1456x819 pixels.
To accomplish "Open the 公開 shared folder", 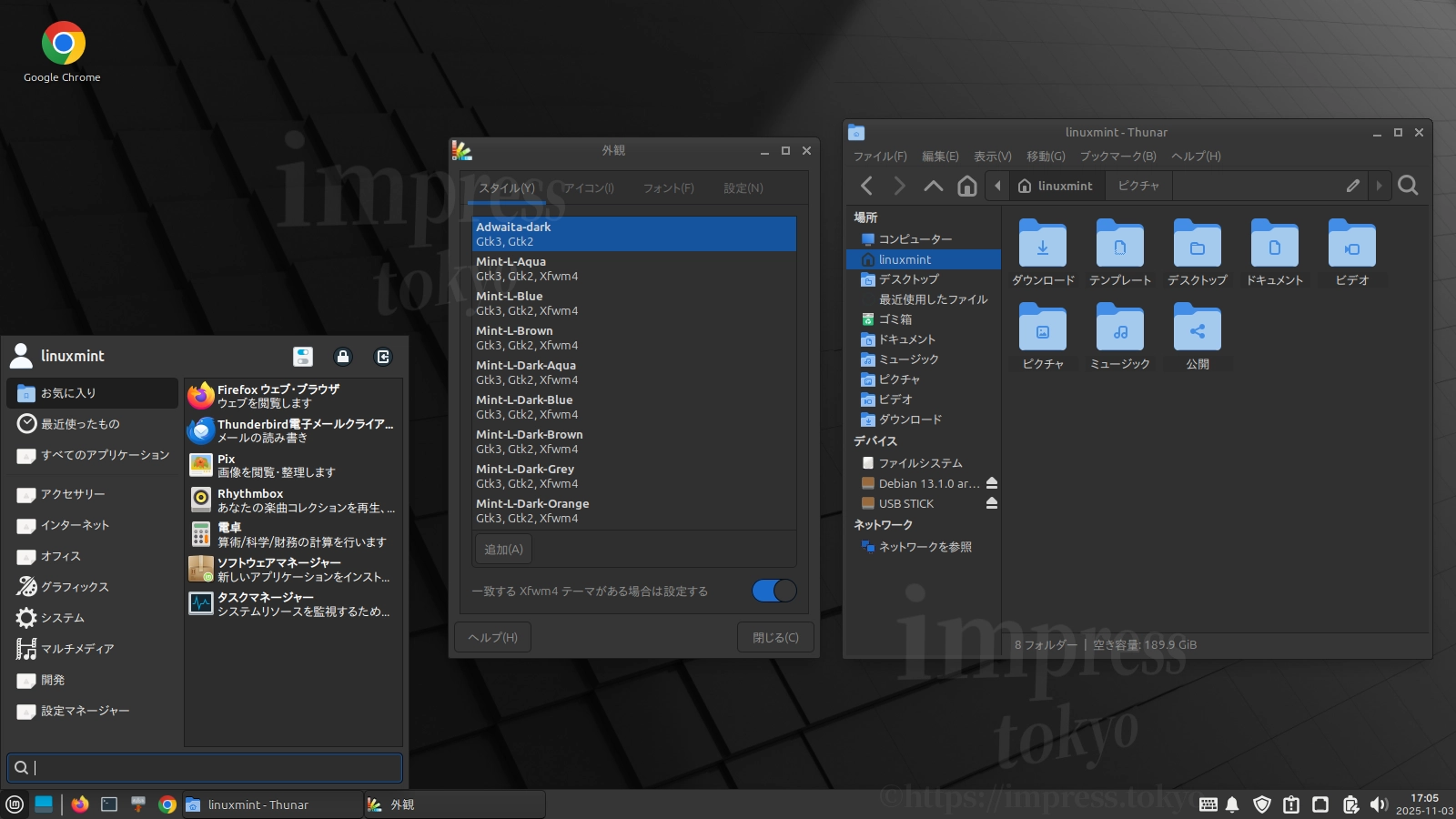I will 1198,337.
